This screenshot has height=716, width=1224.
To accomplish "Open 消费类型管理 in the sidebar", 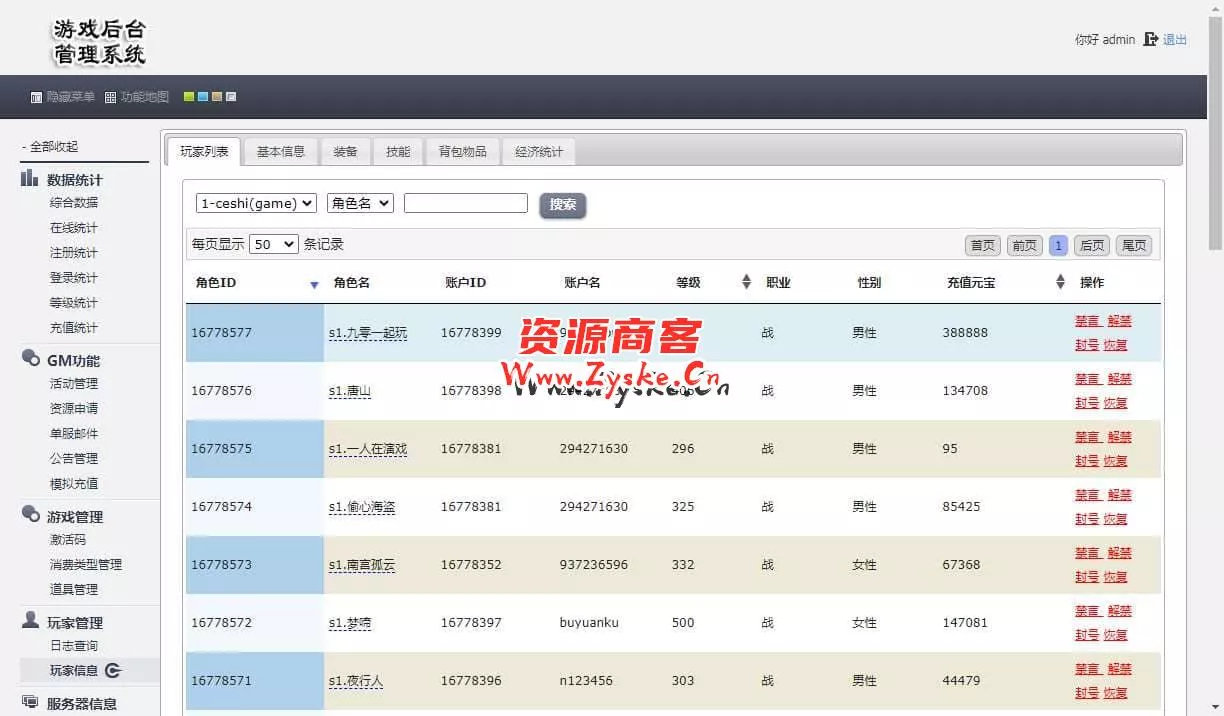I will (86, 565).
